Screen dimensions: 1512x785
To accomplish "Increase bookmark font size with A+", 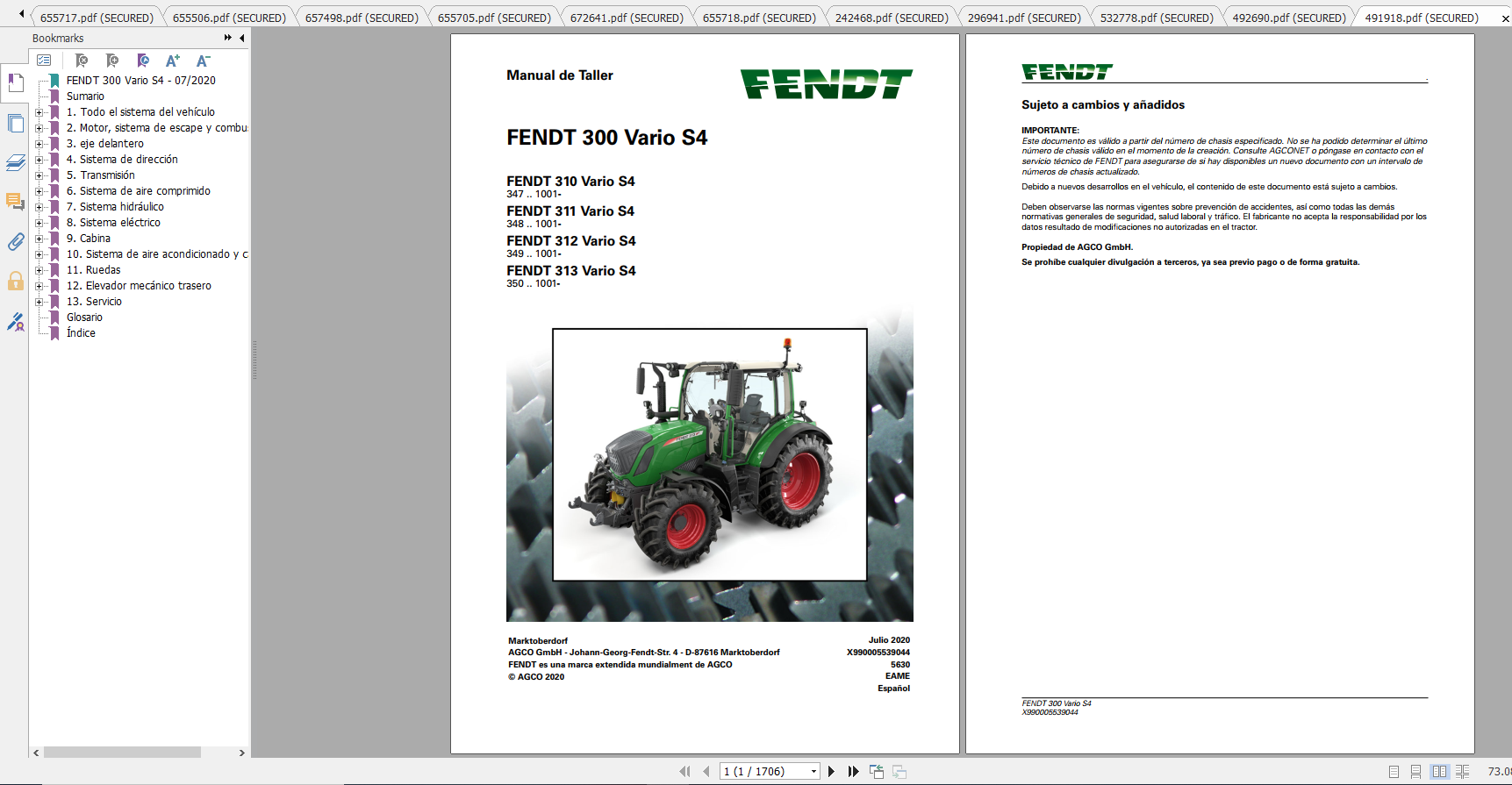I will [x=173, y=61].
